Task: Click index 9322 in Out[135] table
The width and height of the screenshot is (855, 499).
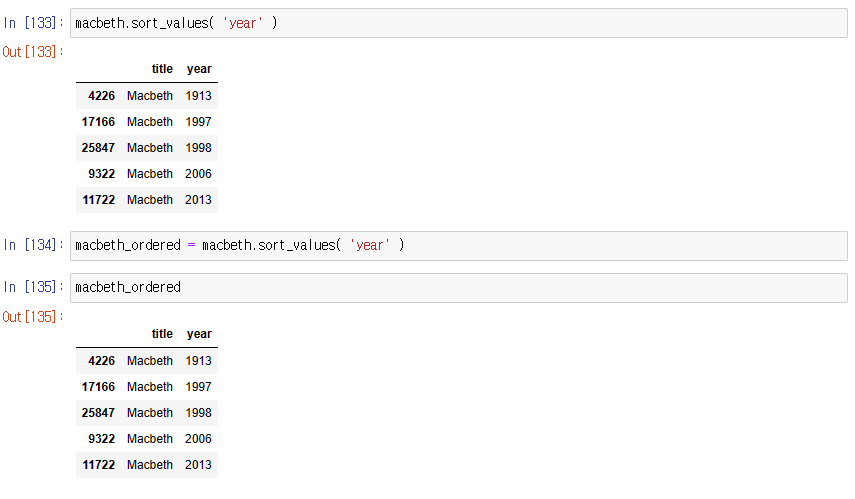Action: coord(101,439)
